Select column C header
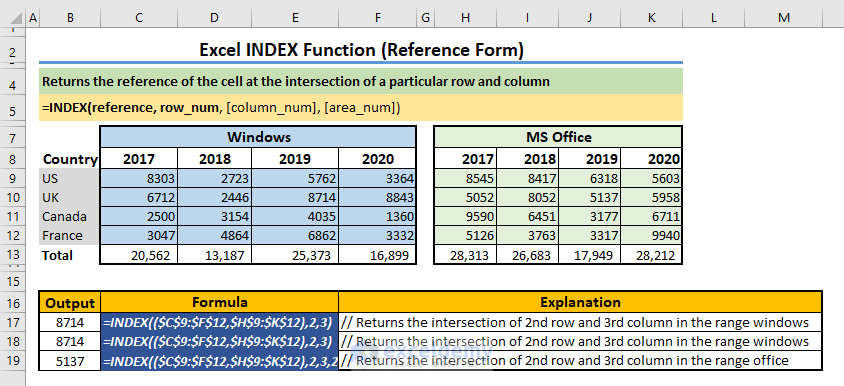The width and height of the screenshot is (844, 386). tap(139, 18)
